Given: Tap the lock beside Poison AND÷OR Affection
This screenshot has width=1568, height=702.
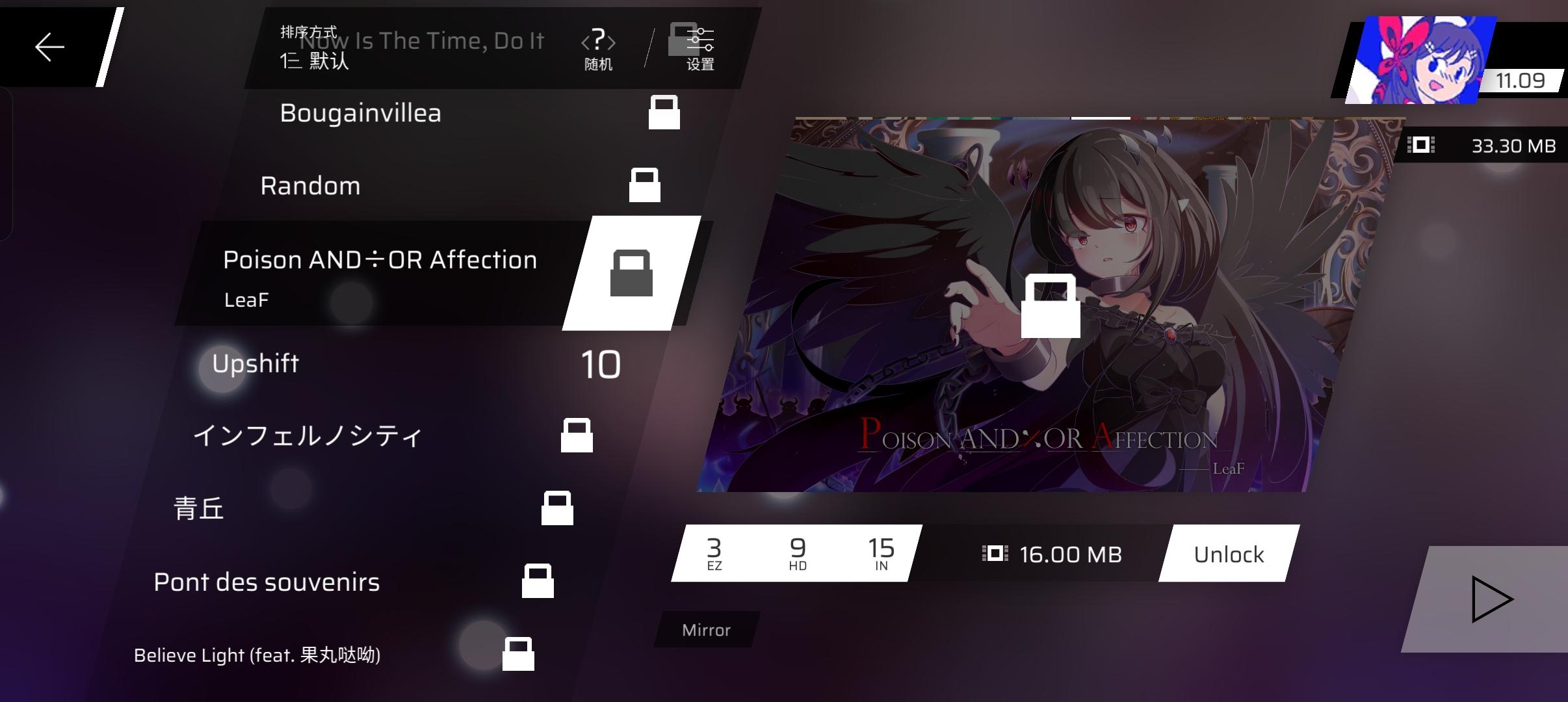Looking at the screenshot, I should (x=631, y=273).
